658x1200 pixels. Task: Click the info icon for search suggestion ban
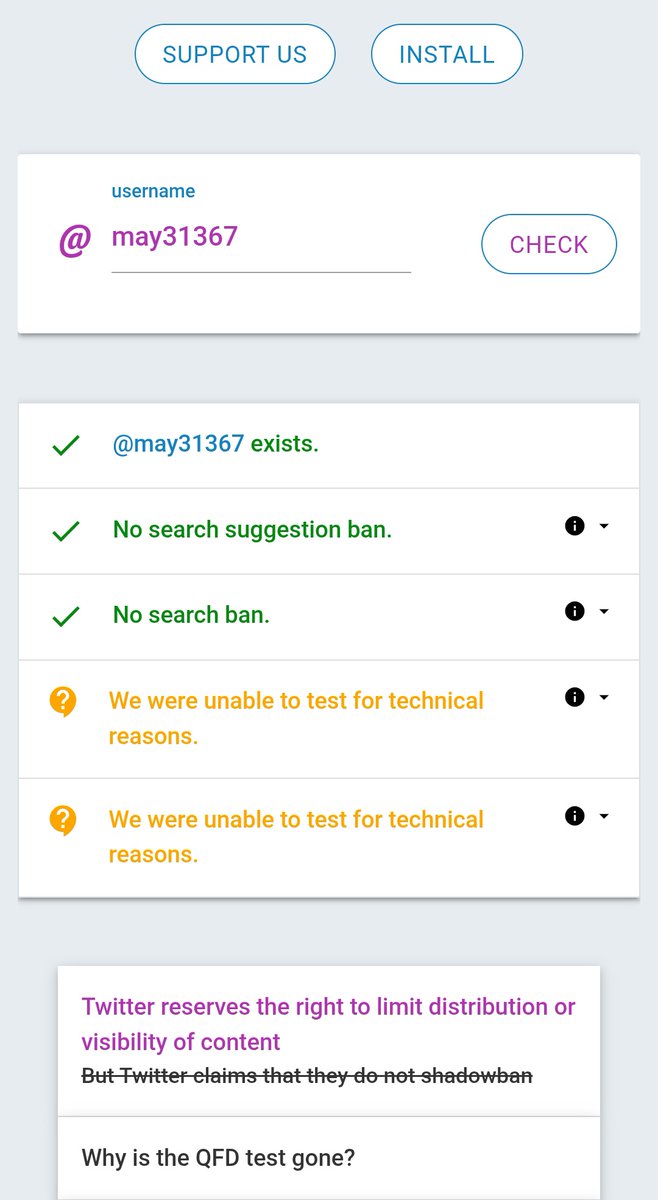coord(574,526)
